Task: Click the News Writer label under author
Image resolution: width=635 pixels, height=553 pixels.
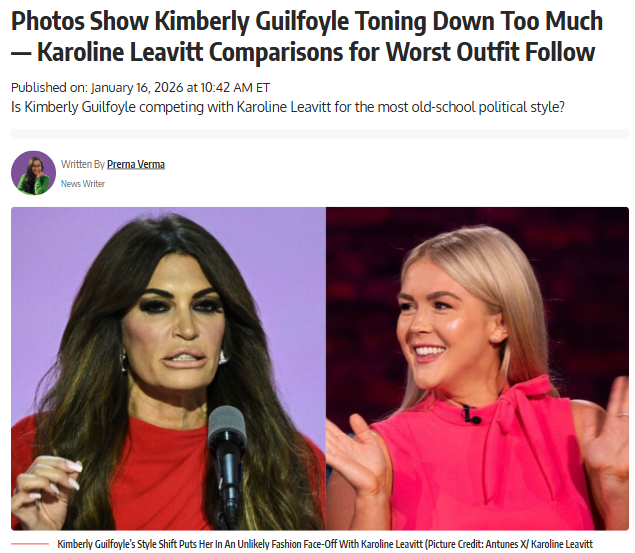Action: tap(83, 184)
